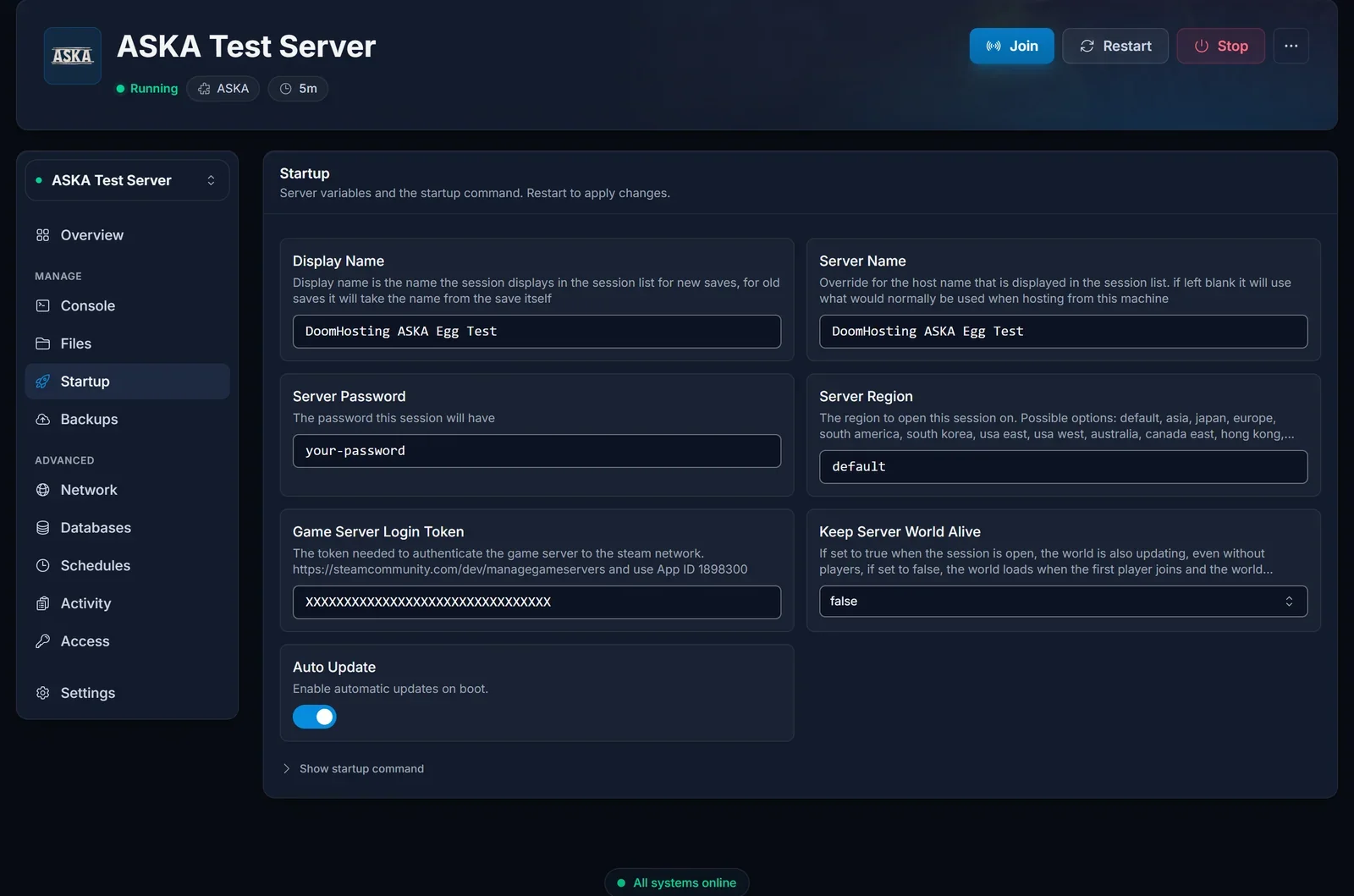The height and width of the screenshot is (896, 1354).
Task: Open the Databases page
Action: pos(127,528)
